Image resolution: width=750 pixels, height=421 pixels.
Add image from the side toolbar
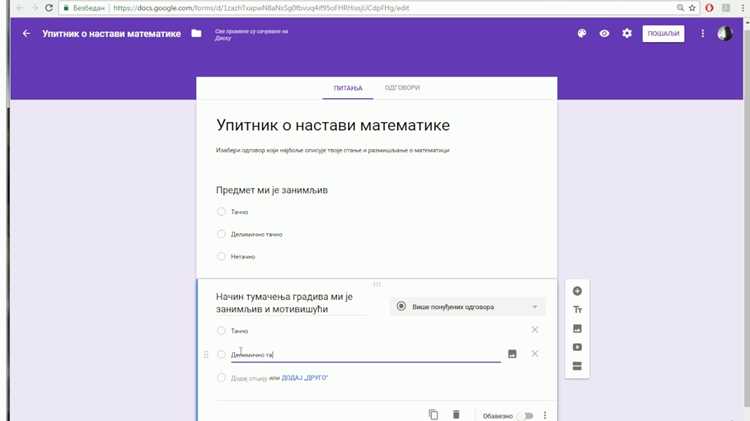click(x=577, y=328)
